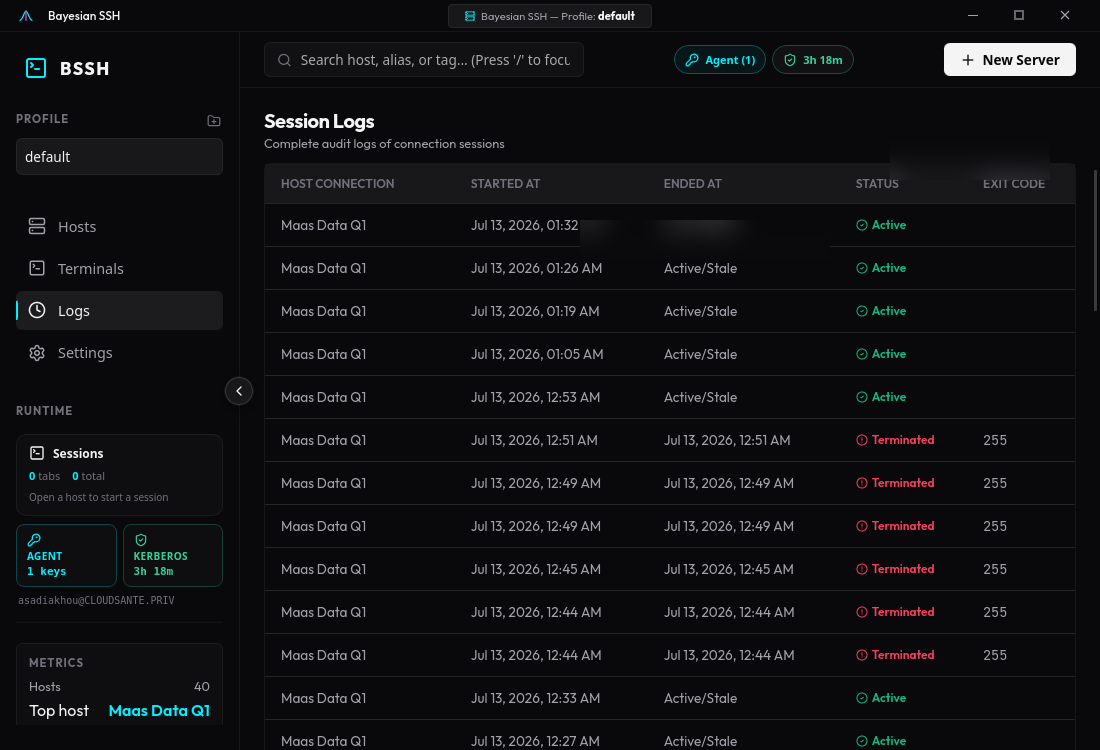1100x750 pixels.
Task: Click the Settings gear icon
Action: (36, 353)
